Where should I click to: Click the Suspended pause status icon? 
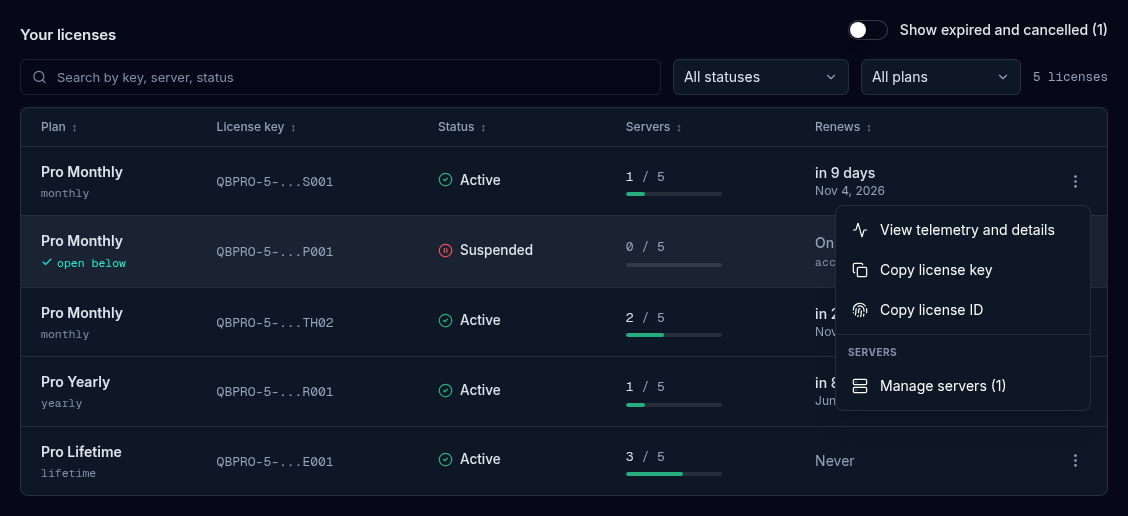[445, 250]
